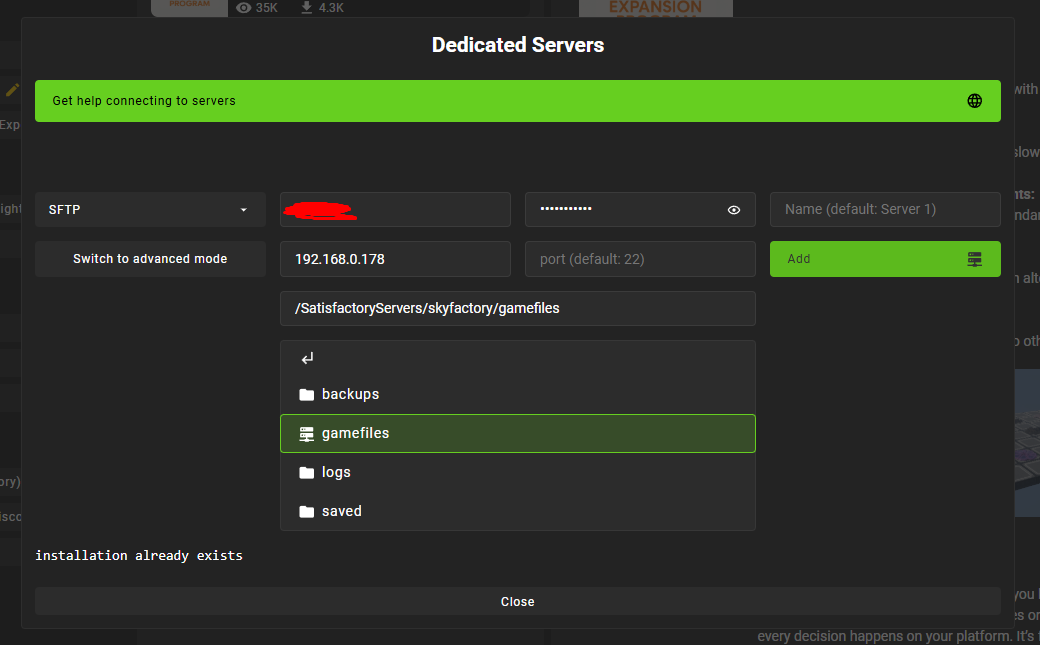The height and width of the screenshot is (645, 1040).
Task: Select the 192.168.0.178 address field
Action: click(395, 259)
